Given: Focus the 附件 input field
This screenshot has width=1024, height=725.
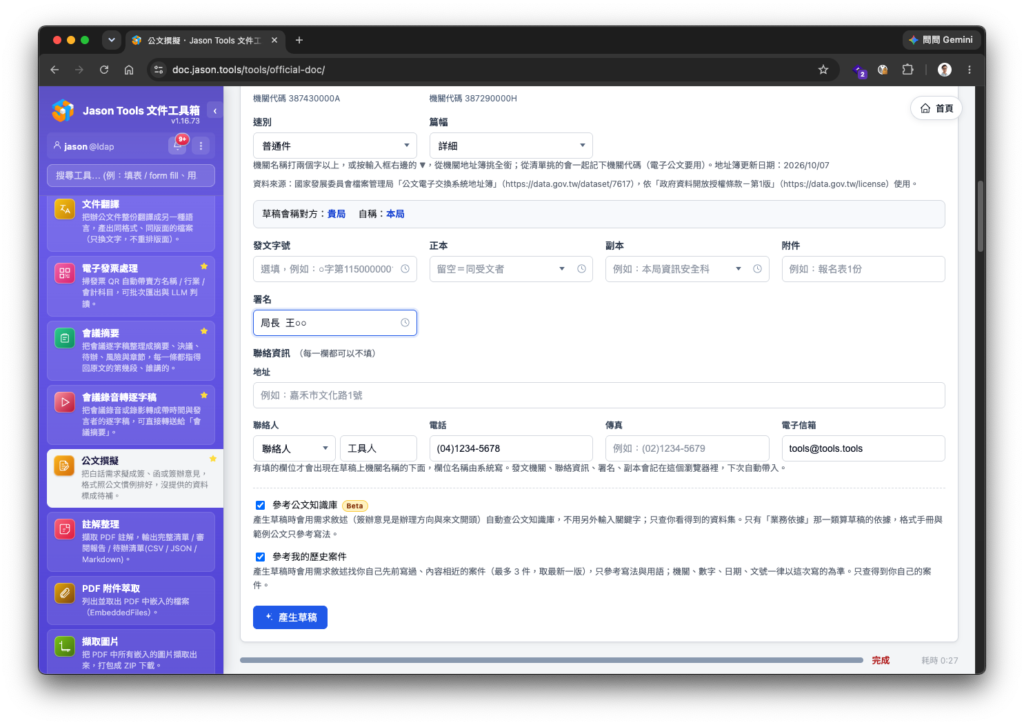Looking at the screenshot, I should [863, 269].
